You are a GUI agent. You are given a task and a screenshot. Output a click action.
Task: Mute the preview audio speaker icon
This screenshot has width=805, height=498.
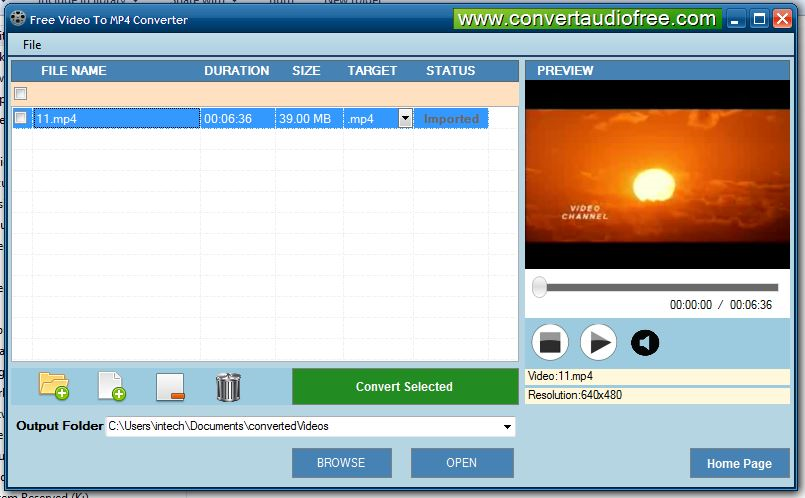coord(645,343)
